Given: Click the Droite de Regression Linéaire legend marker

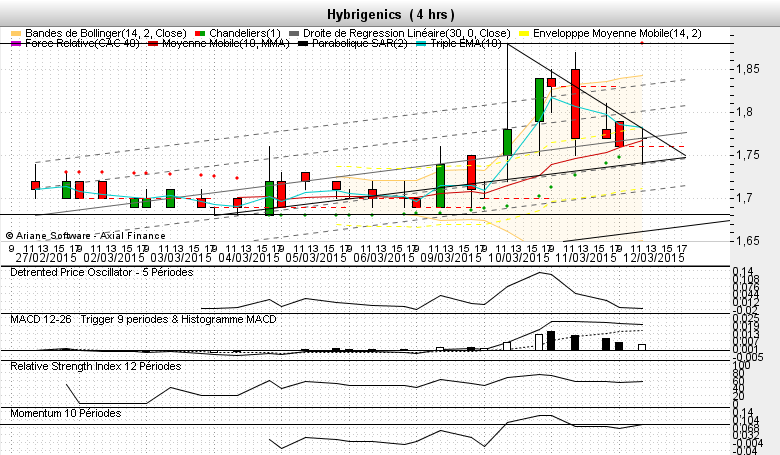Looking at the screenshot, I should pyautogui.click(x=294, y=34).
